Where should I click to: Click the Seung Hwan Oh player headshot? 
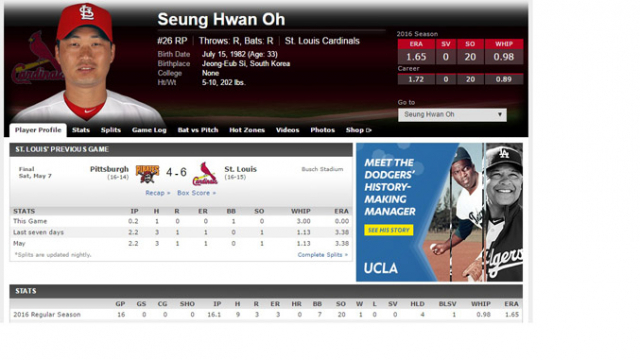pos(86,63)
